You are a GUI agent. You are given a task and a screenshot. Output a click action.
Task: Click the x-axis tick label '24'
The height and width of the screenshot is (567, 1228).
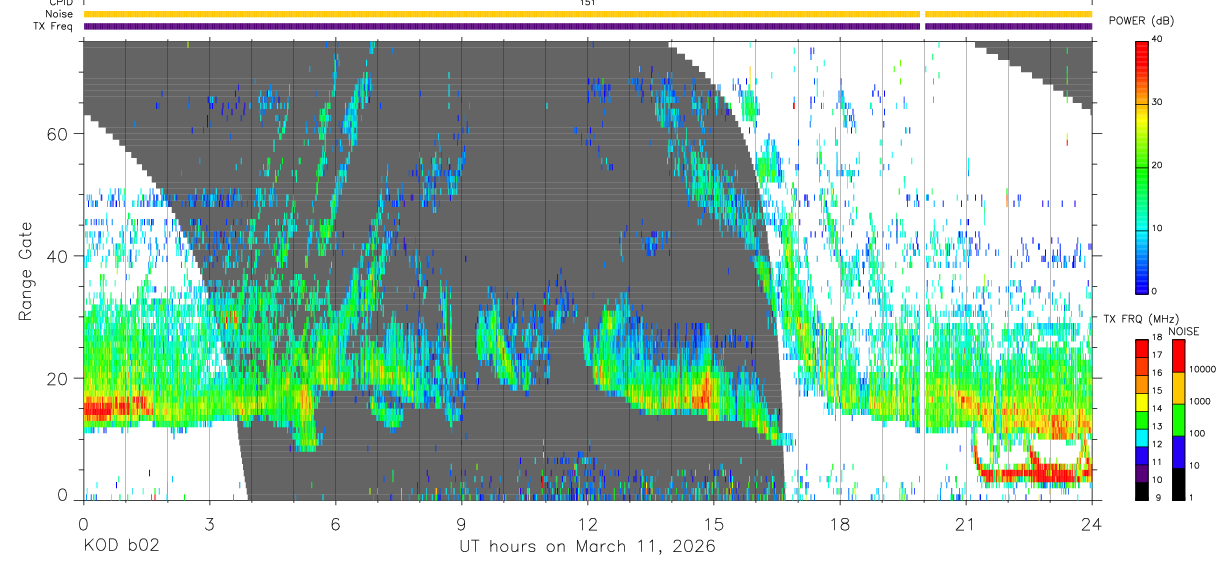click(x=1091, y=523)
